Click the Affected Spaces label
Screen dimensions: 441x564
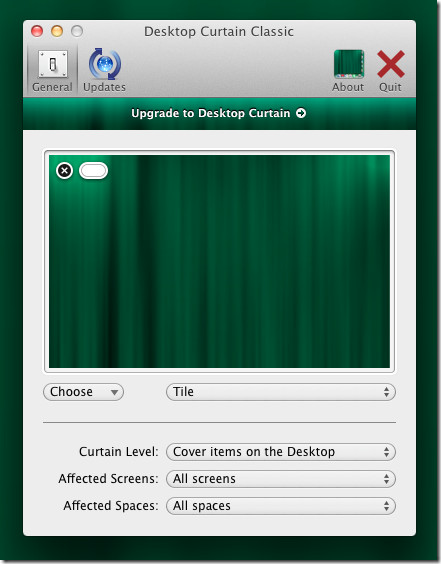[111, 506]
